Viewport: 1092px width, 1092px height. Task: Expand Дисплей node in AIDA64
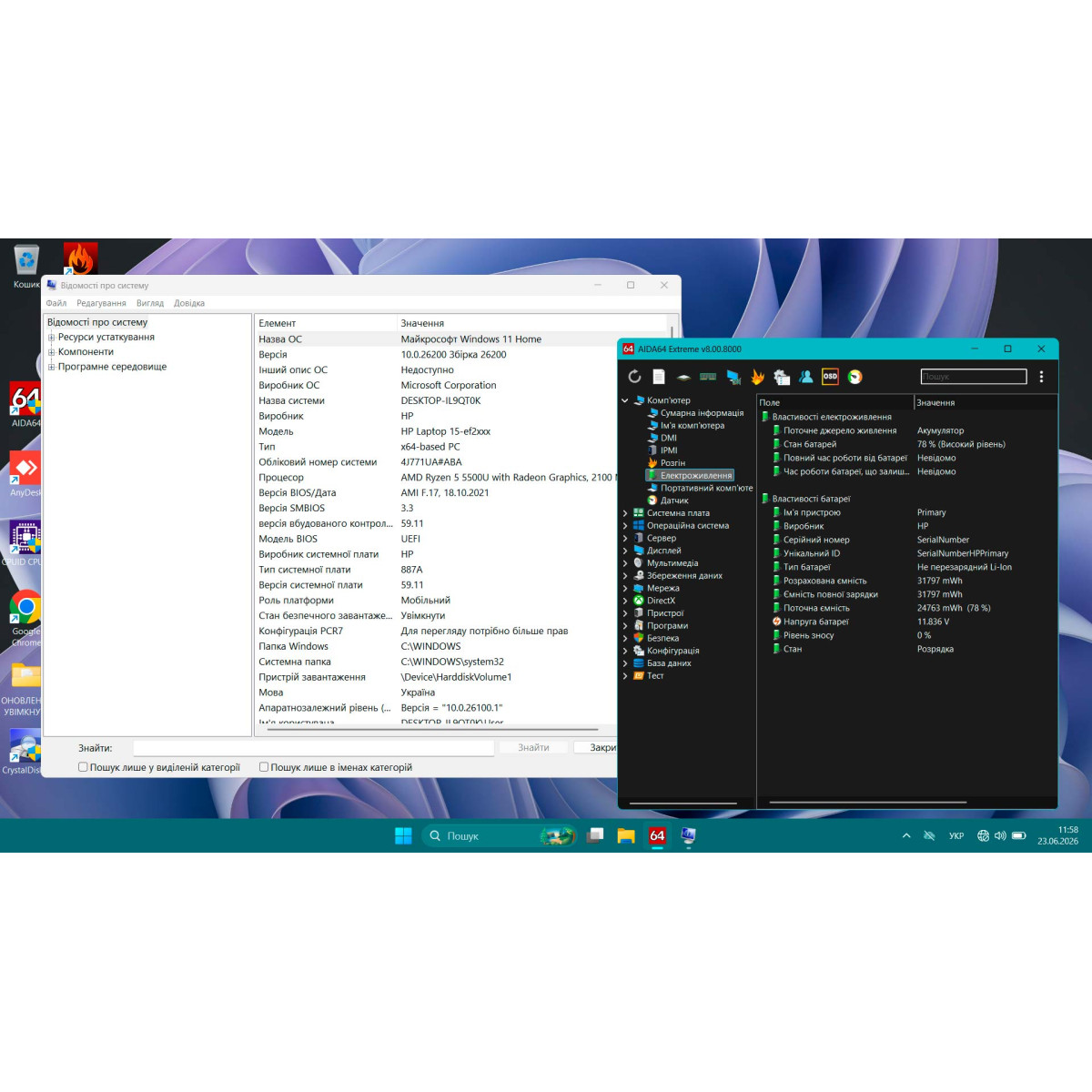tap(625, 551)
